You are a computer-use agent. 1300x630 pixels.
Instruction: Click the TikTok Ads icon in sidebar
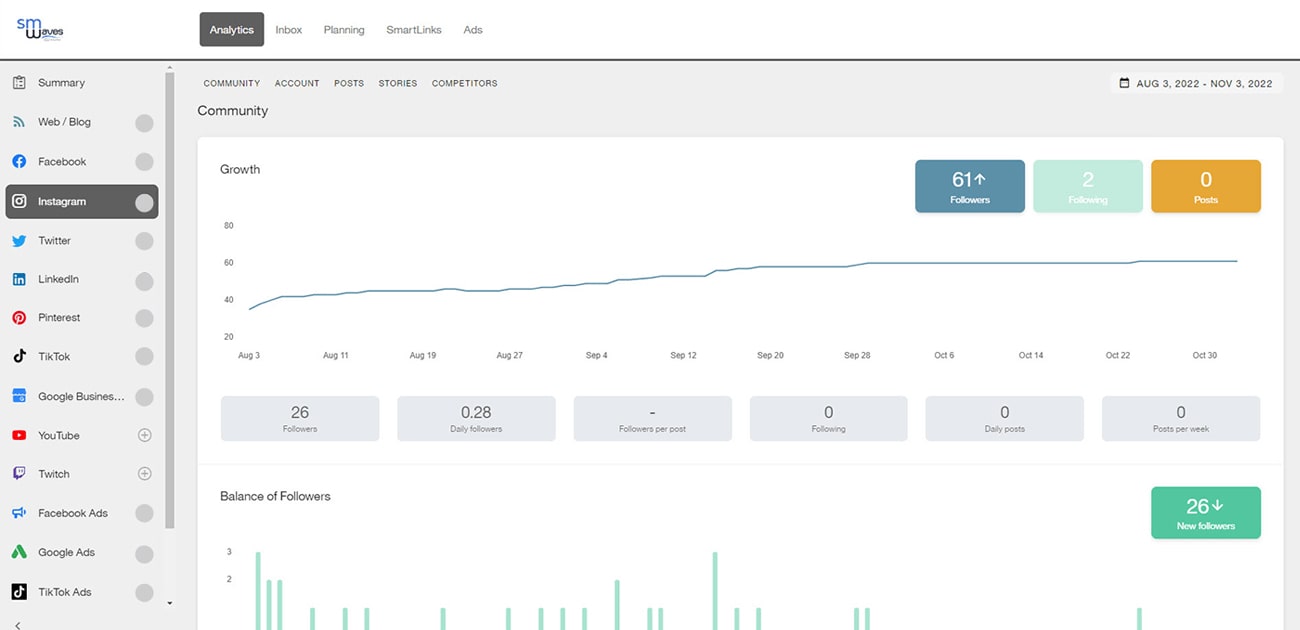tap(19, 592)
